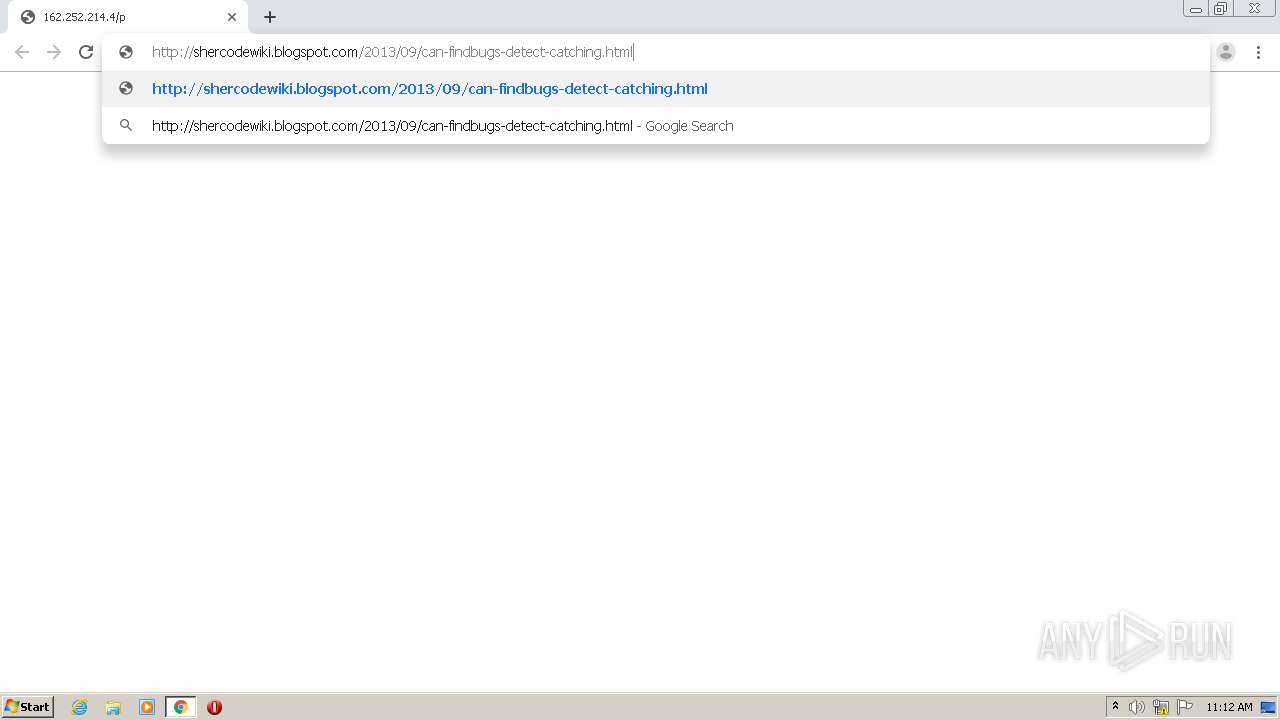Image resolution: width=1280 pixels, height=720 pixels.
Task: Choose the Google Search suggestion for the URL
Action: click(656, 126)
